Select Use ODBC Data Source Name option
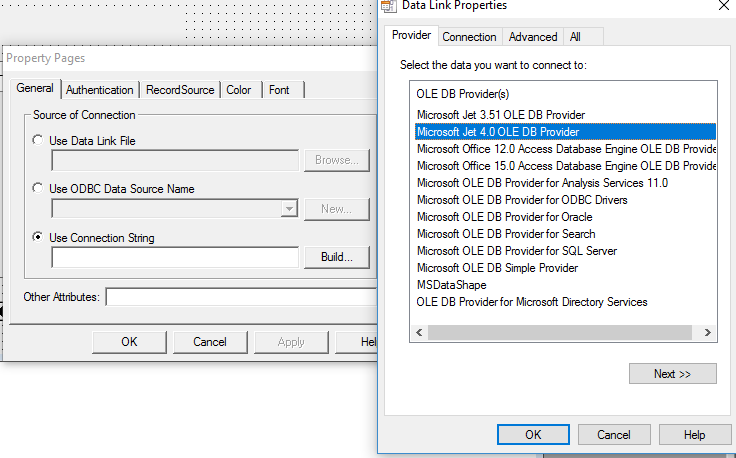This screenshot has height=458, width=736. pyautogui.click(x=38, y=188)
